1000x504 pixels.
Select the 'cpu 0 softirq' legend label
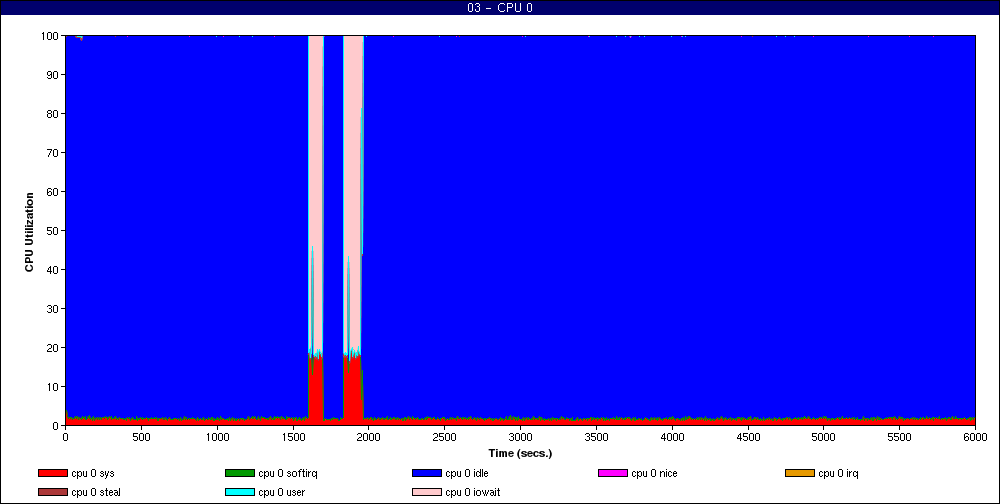(x=288, y=474)
